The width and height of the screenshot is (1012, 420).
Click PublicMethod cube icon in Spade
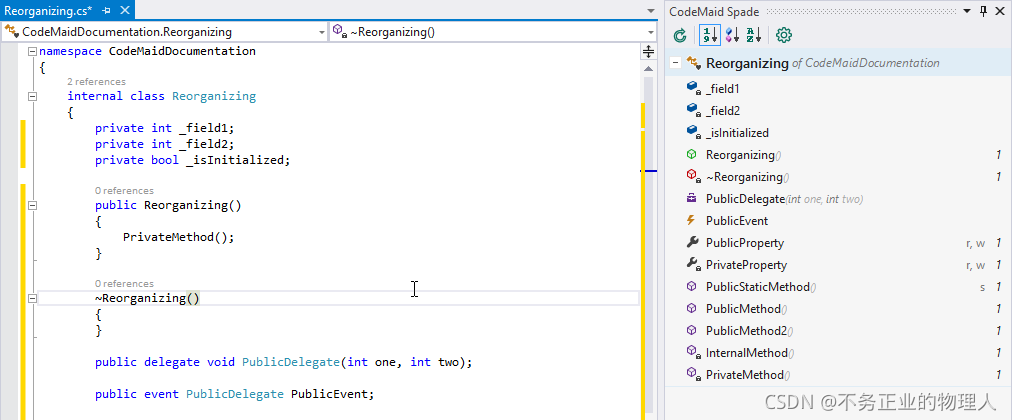pyautogui.click(x=692, y=308)
